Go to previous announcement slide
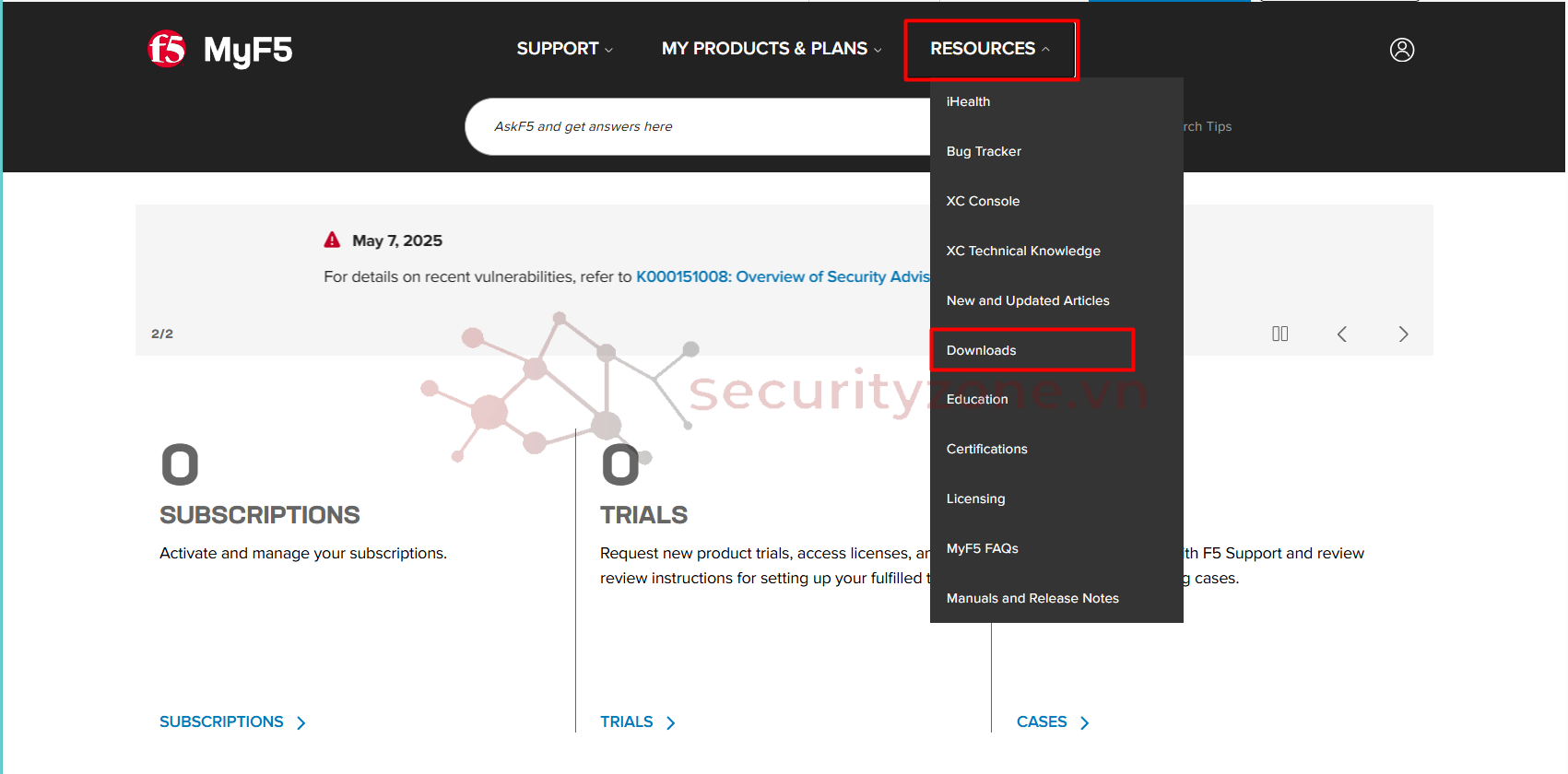 click(x=1342, y=334)
